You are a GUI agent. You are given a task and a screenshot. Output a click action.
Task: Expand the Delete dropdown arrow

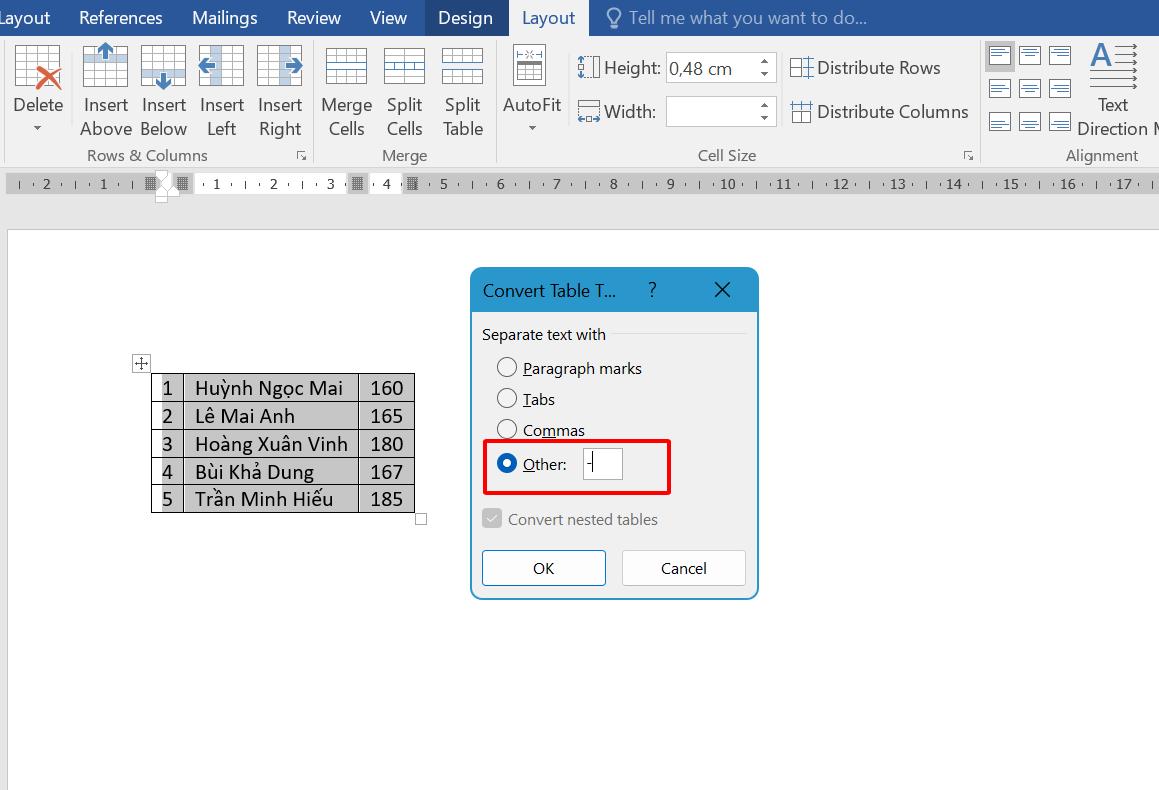click(x=38, y=129)
